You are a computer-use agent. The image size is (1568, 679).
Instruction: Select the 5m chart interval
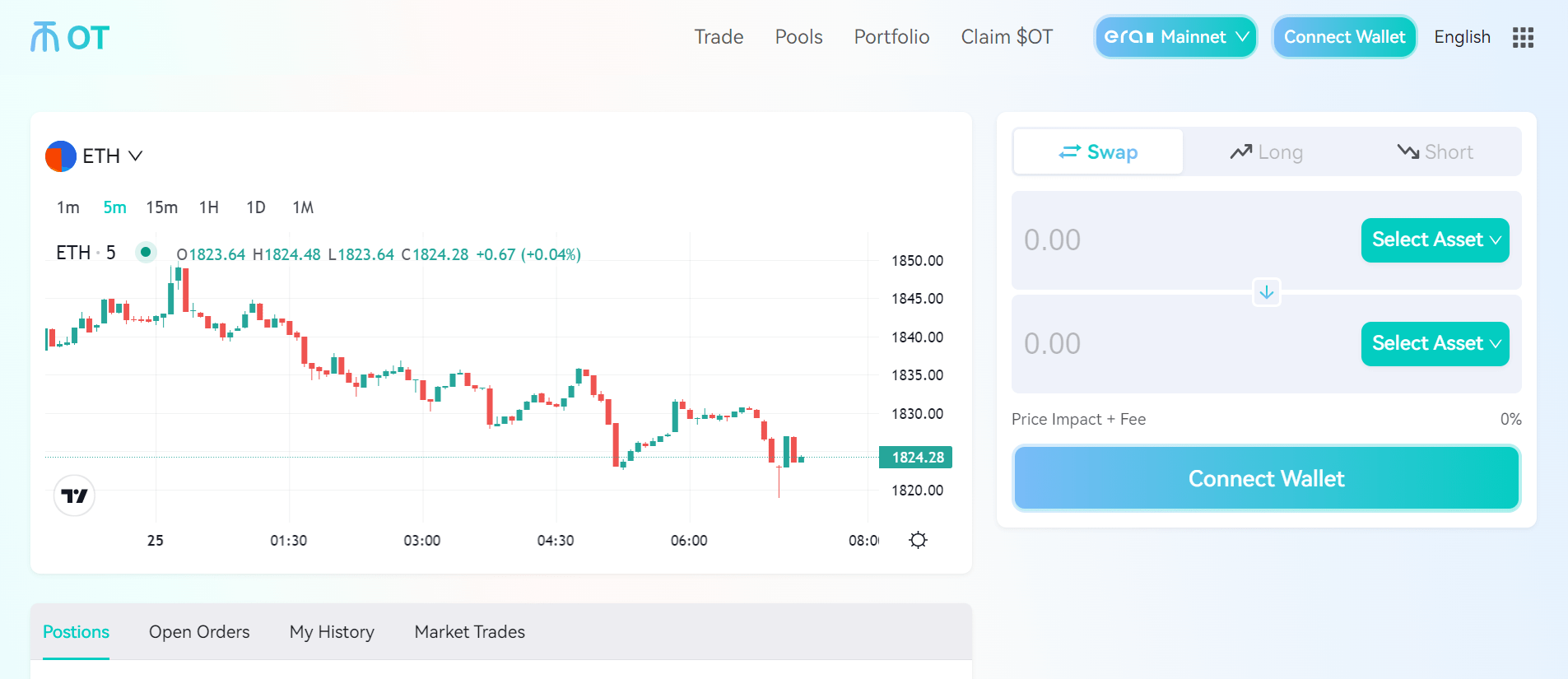tap(115, 207)
